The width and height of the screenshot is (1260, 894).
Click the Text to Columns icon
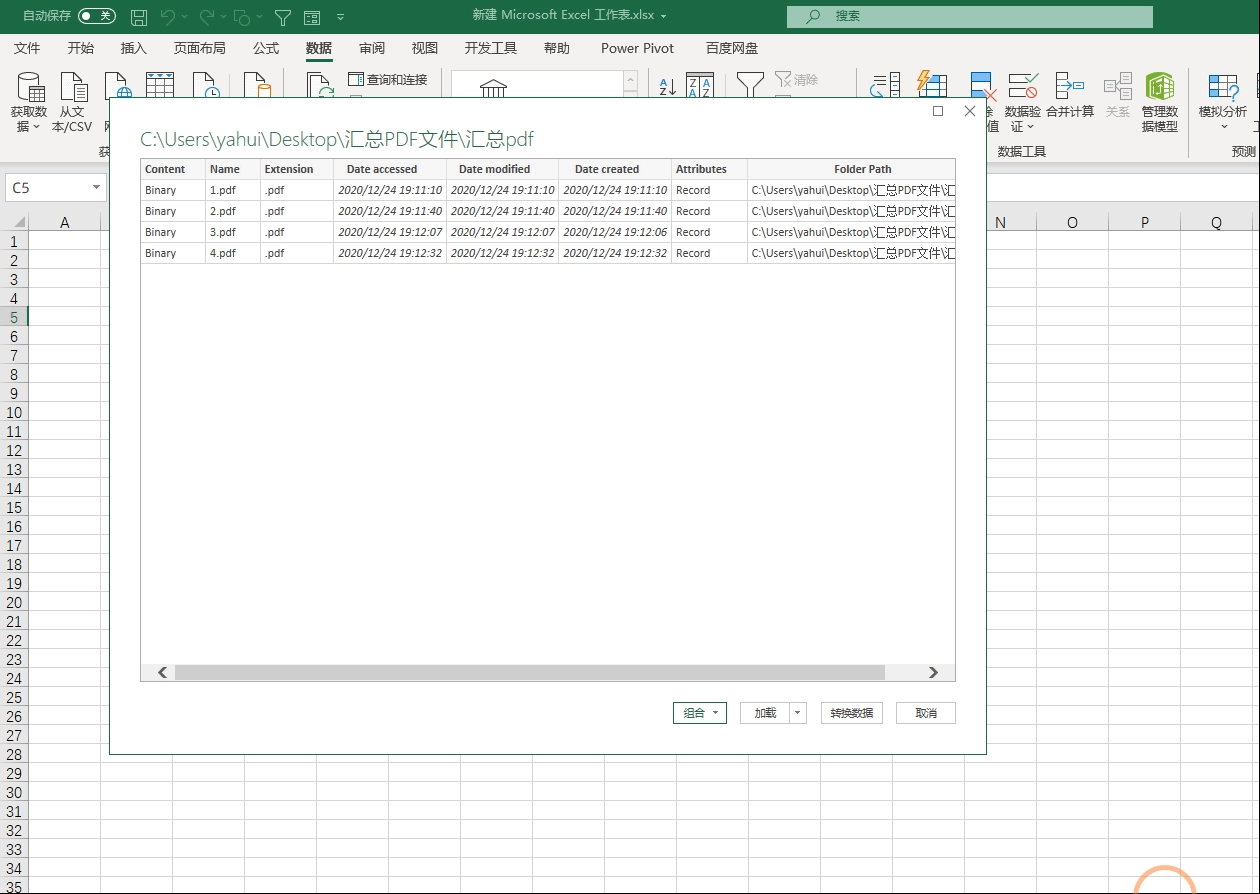885,84
